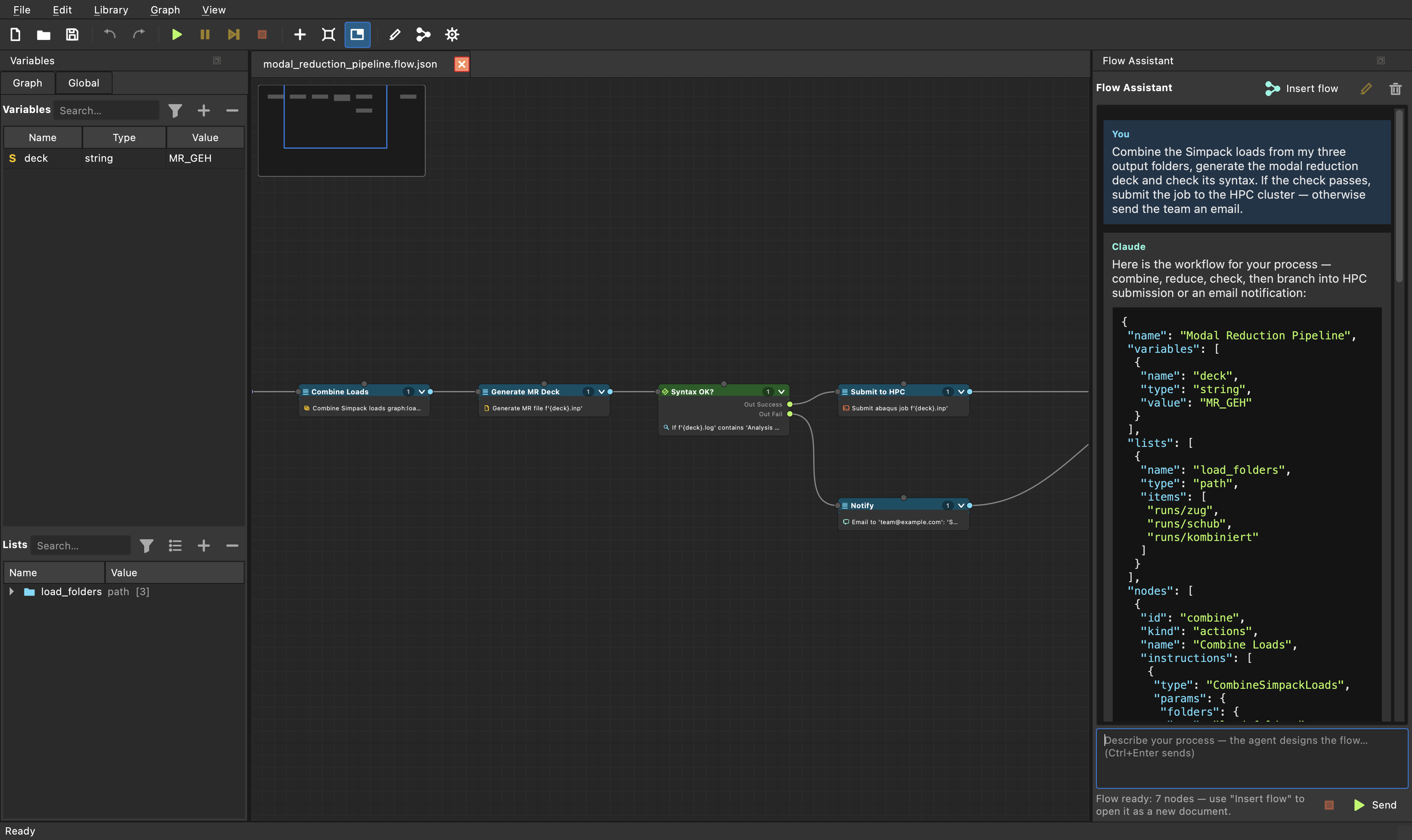Click the assistant prompt text box
Viewport: 1412px width, 840px height.
coord(1252,758)
